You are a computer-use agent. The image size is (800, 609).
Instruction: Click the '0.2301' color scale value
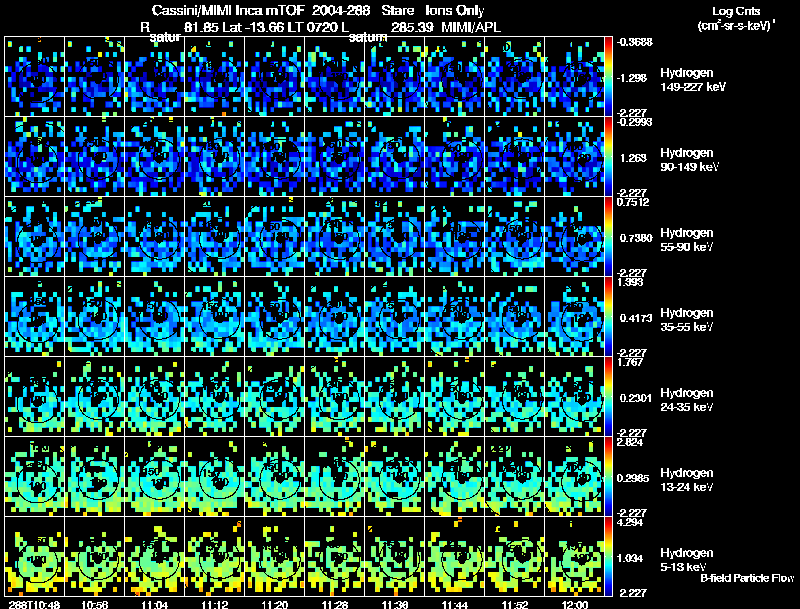pyautogui.click(x=636, y=398)
